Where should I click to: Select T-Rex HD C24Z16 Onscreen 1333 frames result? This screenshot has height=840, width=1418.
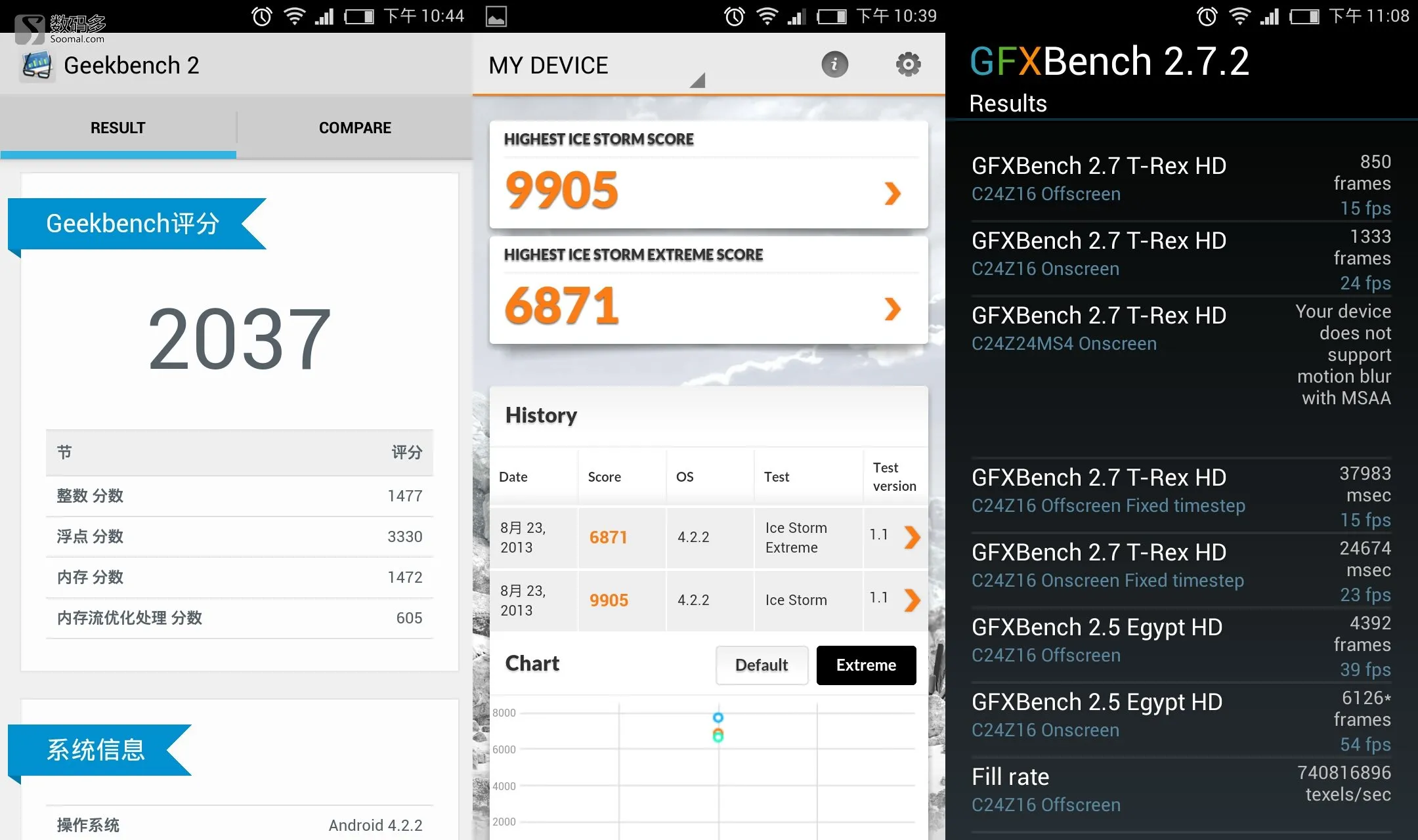(1181, 259)
